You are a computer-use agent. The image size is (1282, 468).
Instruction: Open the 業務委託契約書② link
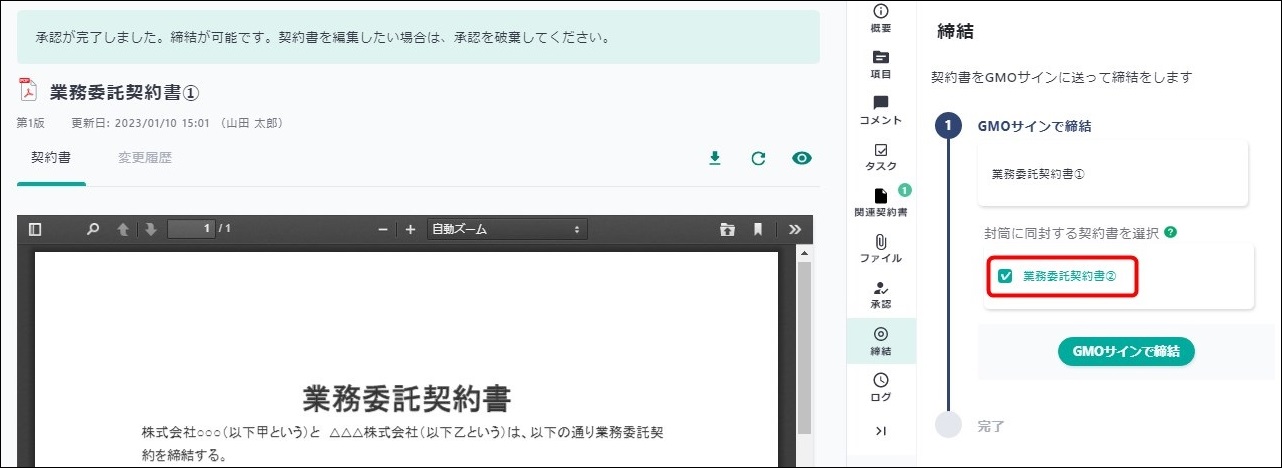1069,276
